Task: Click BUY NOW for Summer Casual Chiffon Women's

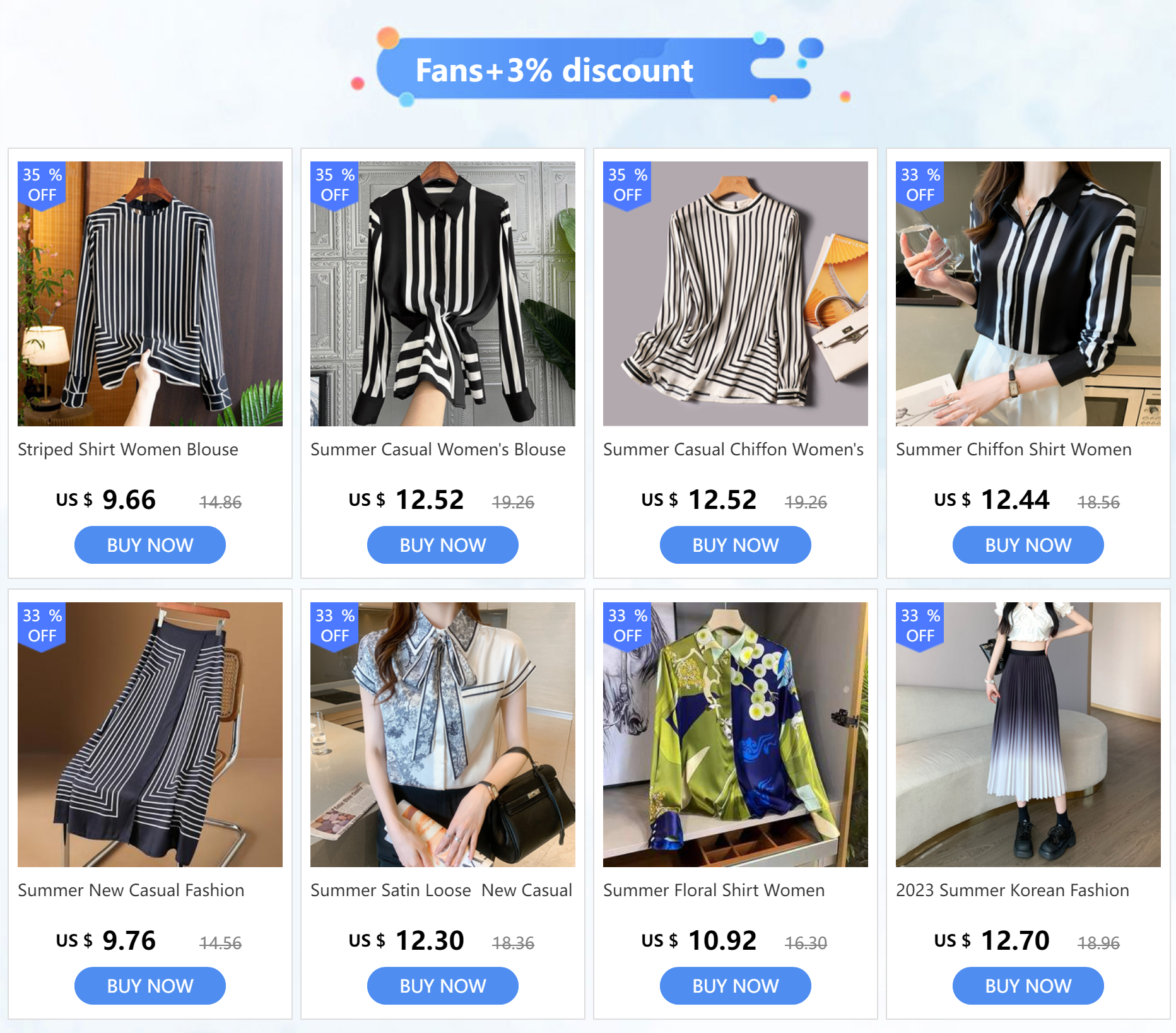Action: (735, 545)
